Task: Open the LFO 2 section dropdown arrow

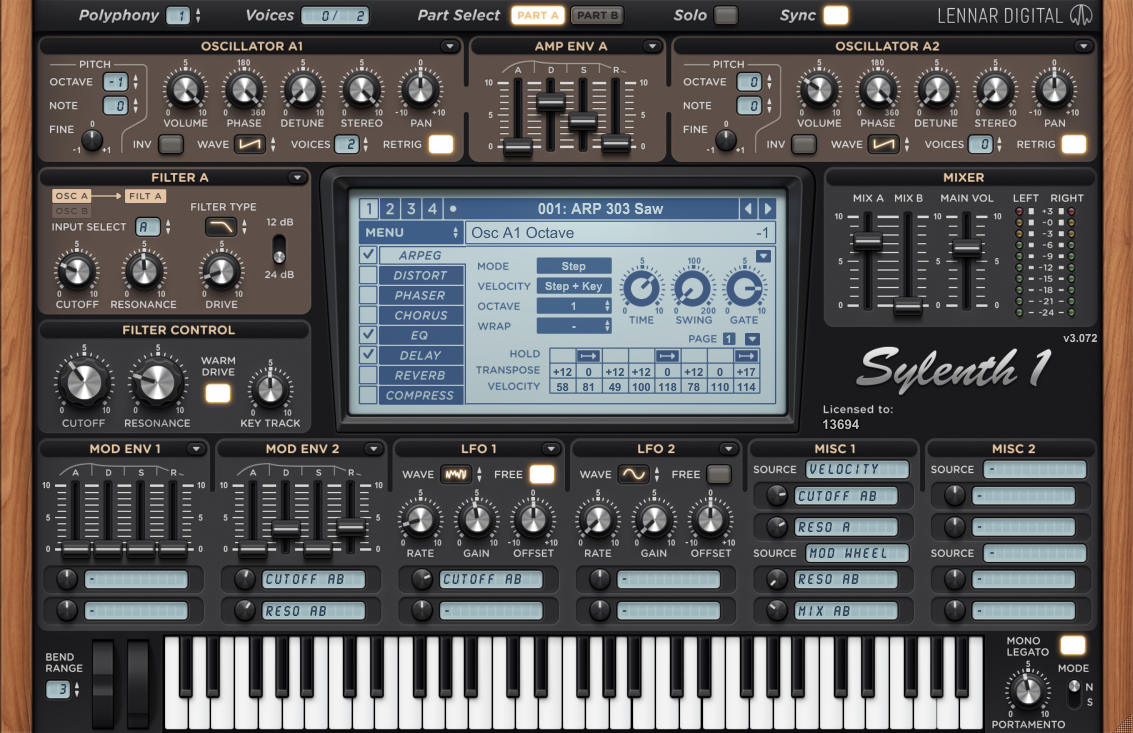Action: point(728,449)
